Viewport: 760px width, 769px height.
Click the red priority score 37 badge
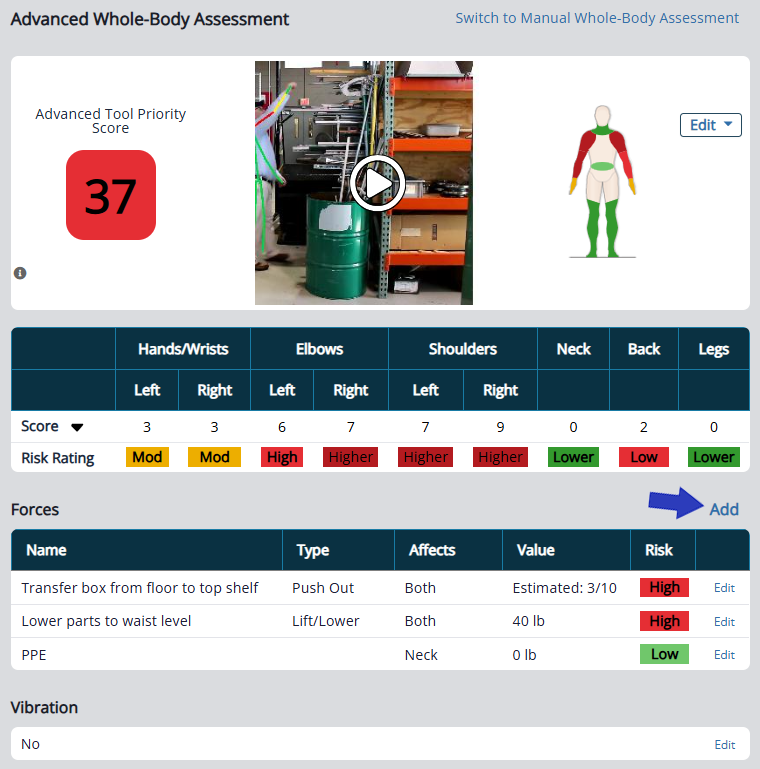(x=111, y=195)
